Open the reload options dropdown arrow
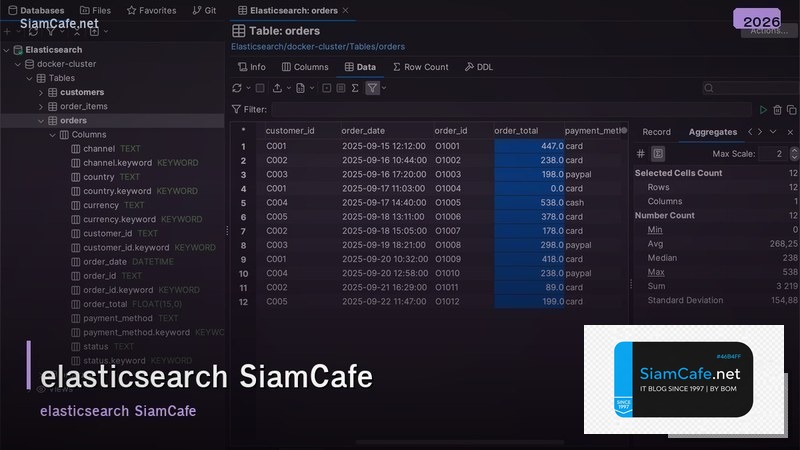Image resolution: width=800 pixels, height=450 pixels. point(248,88)
